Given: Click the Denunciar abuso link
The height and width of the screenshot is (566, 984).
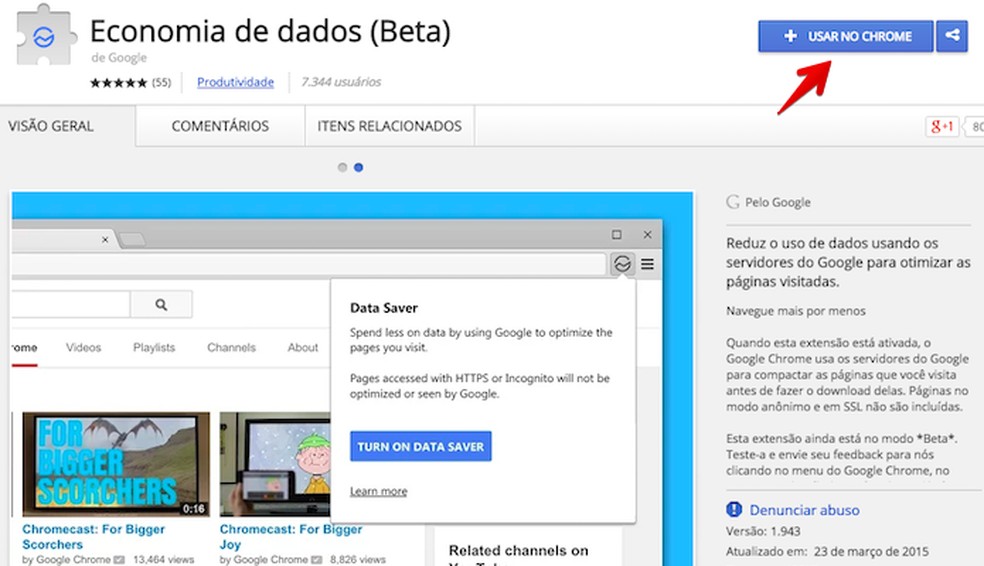Looking at the screenshot, I should click(x=805, y=510).
